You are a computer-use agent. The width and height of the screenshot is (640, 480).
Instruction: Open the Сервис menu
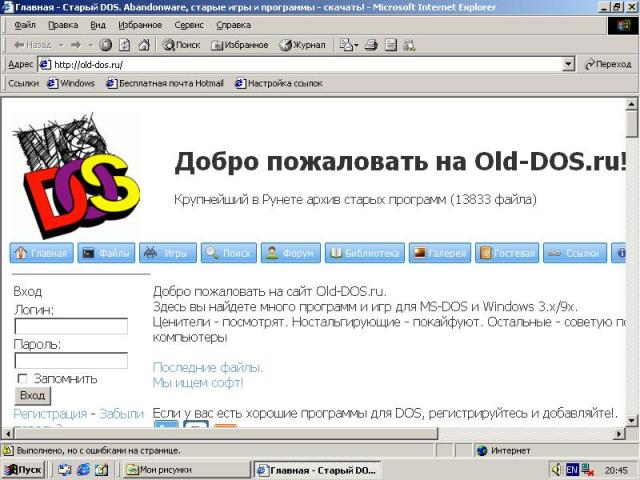pyautogui.click(x=189, y=25)
